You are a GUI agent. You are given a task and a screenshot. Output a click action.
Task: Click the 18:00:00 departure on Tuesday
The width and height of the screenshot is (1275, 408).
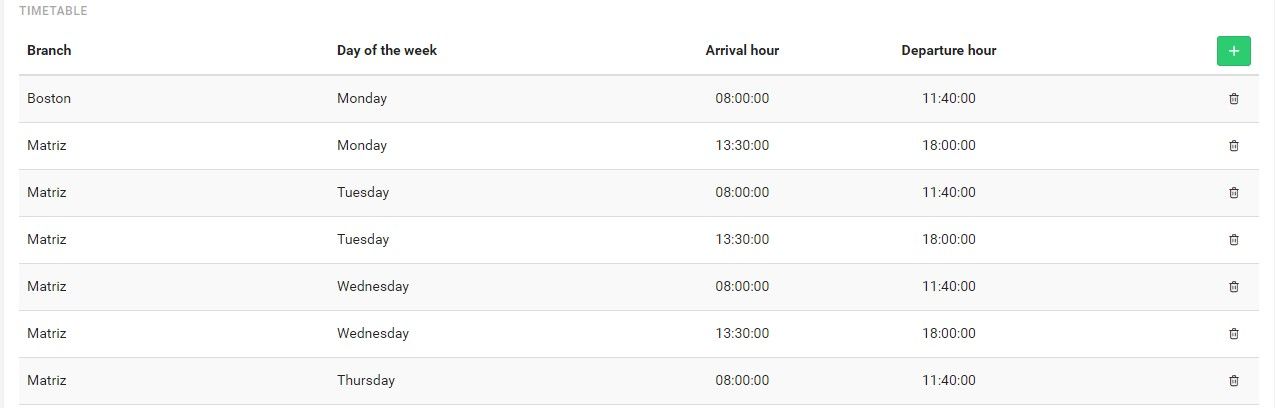[x=949, y=239]
